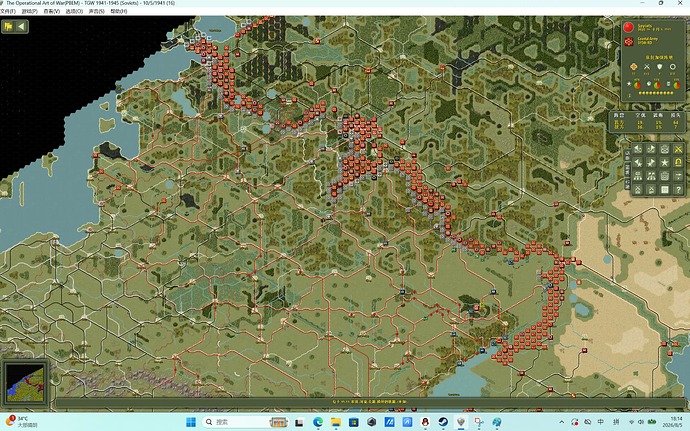Click the crossed swords icon in unit panel

click(x=647, y=67)
